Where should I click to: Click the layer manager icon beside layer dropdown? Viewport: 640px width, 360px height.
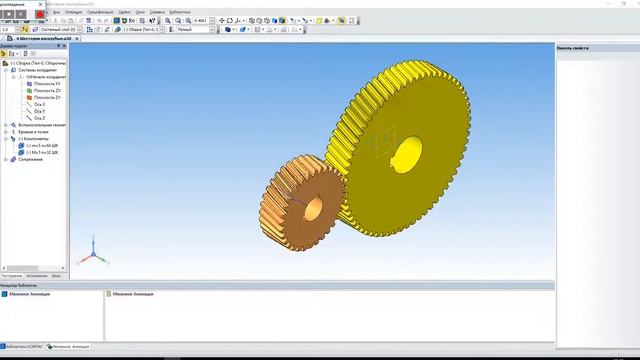[35, 29]
